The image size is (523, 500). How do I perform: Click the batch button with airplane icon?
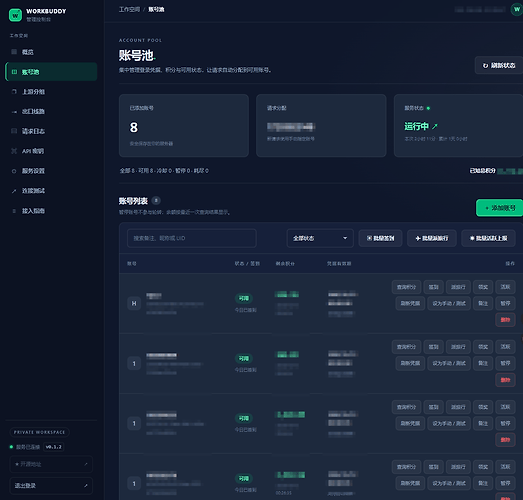point(432,238)
